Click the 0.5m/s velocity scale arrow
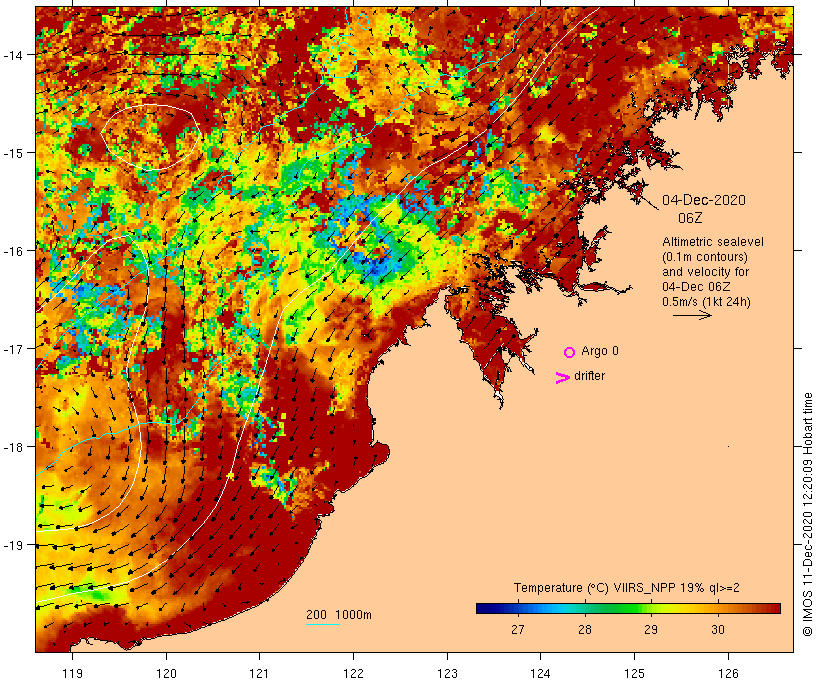820x680 pixels. [692, 315]
